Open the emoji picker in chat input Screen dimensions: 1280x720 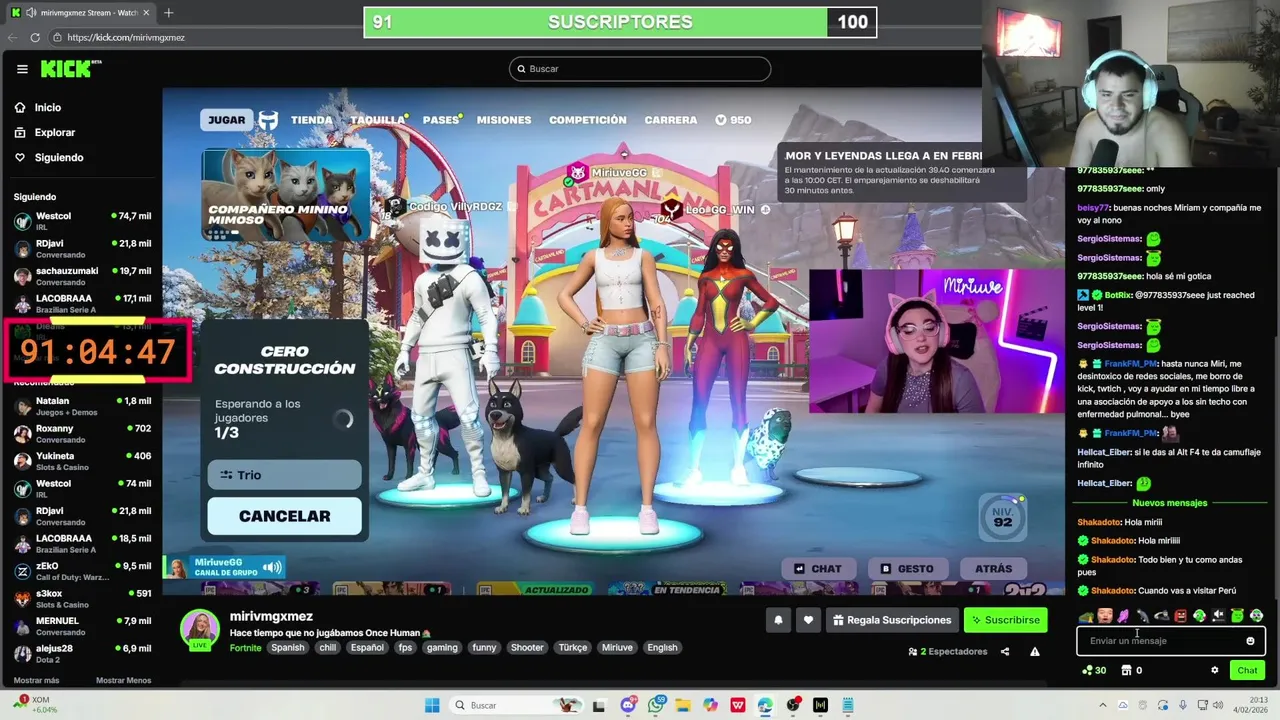coord(1250,641)
